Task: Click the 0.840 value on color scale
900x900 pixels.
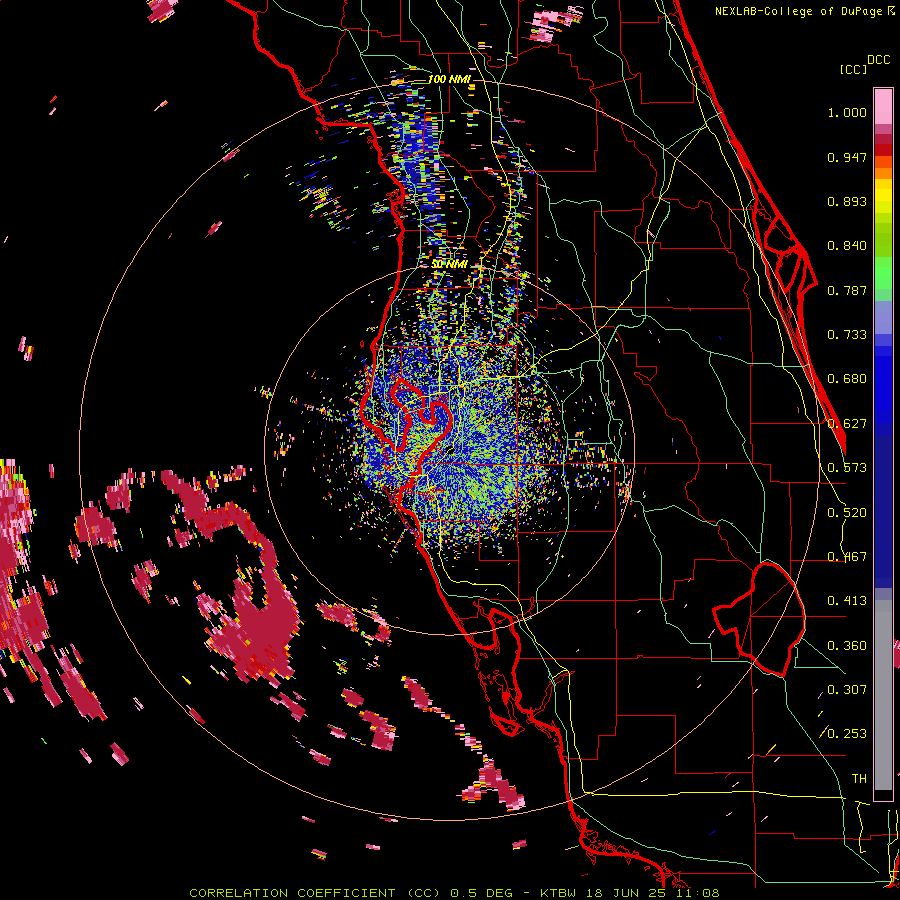Action: [847, 246]
